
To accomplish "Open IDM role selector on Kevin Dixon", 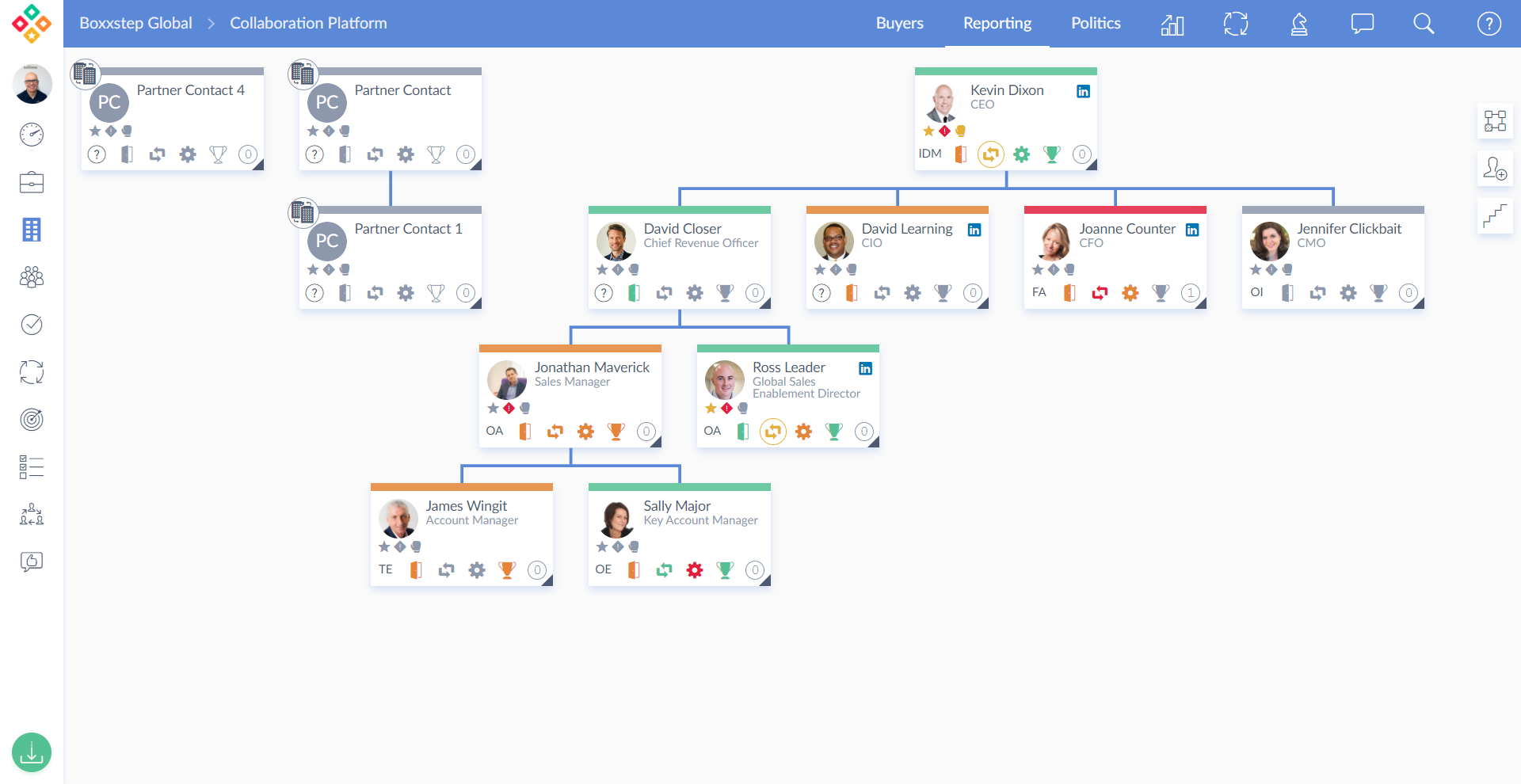I will coord(930,154).
